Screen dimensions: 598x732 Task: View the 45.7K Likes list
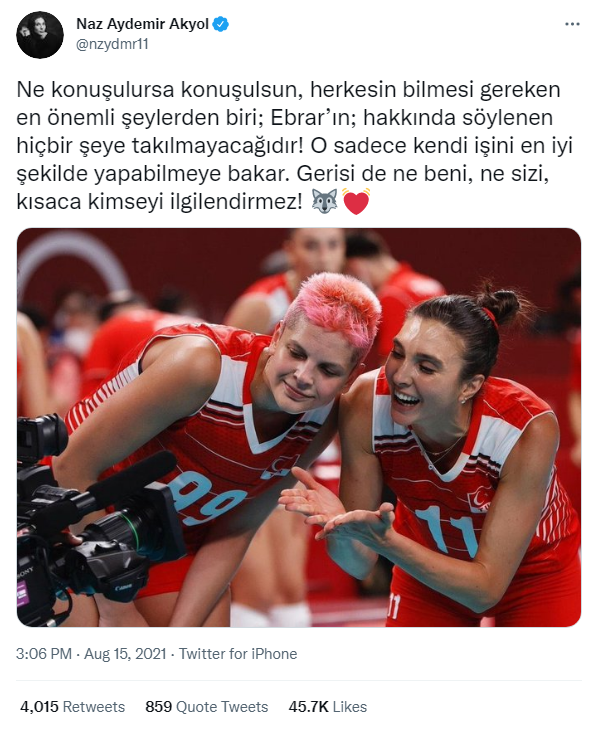(x=327, y=707)
